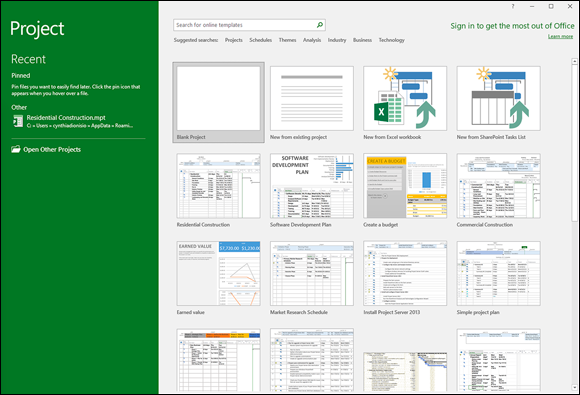Click Sign in to get the most out of Office
Viewport: 580px width, 395px height.
point(512,26)
